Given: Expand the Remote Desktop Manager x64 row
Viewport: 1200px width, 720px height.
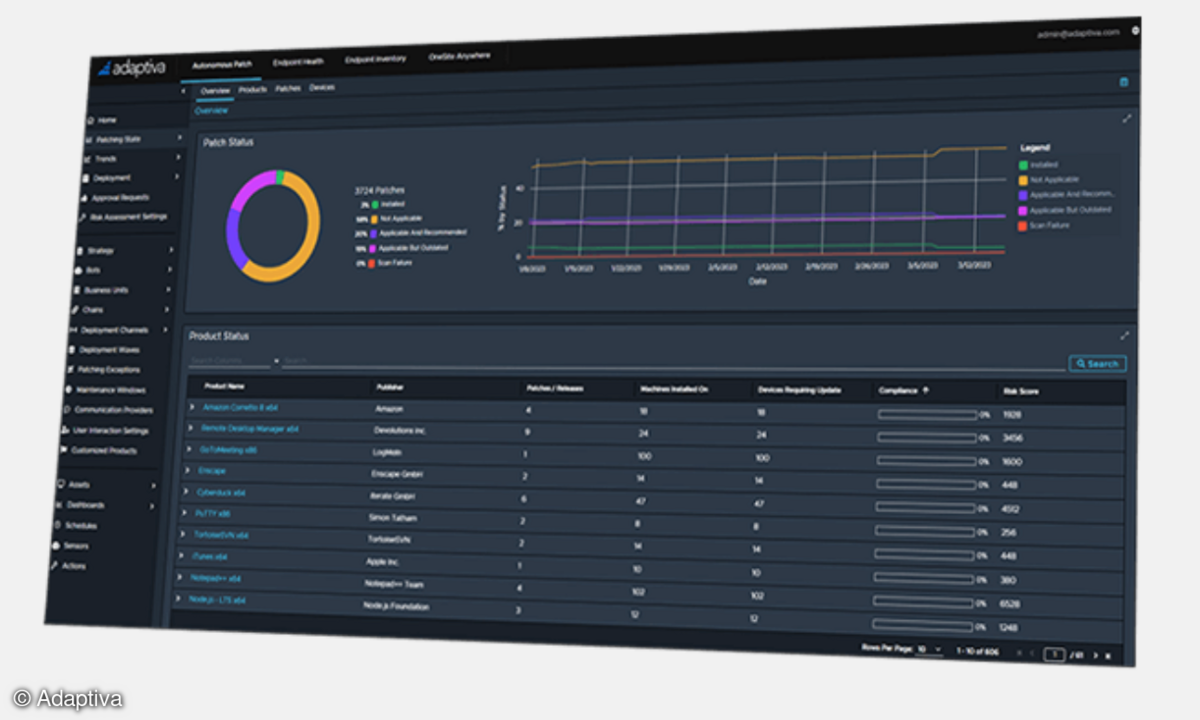Looking at the screenshot, I should pyautogui.click(x=190, y=428).
